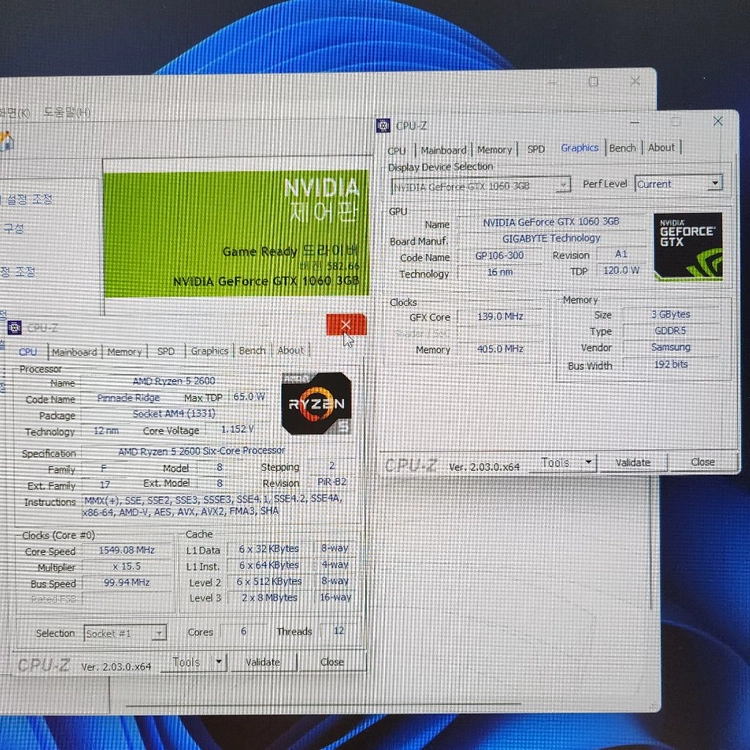This screenshot has width=750, height=750.
Task: Open Mainboard tab in the CPU window
Action: [74, 352]
